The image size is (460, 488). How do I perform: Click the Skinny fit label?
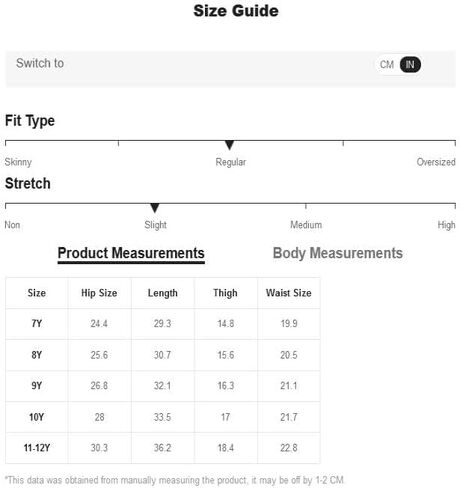(x=18, y=162)
